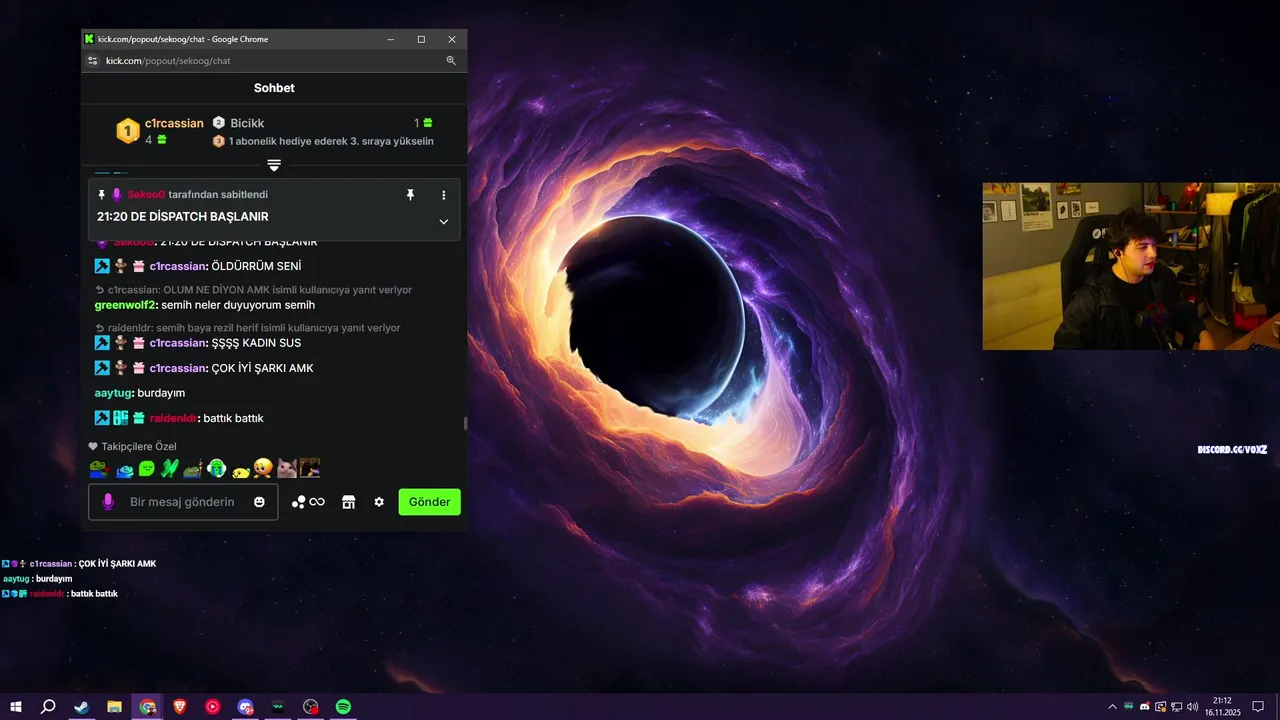Click c1rcassian in ÇOK İYİ ŞARKI message

[178, 368]
